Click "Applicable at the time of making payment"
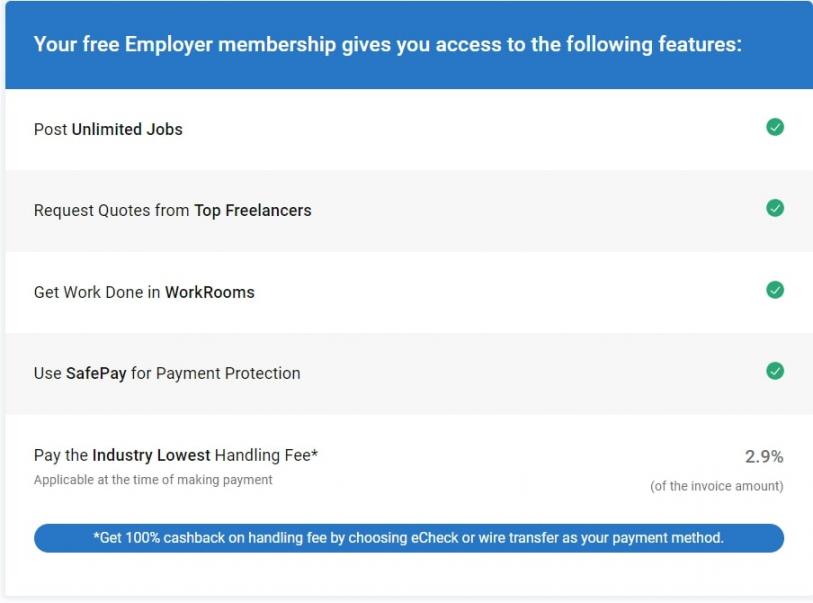The height and width of the screenshot is (603, 813). [x=153, y=480]
